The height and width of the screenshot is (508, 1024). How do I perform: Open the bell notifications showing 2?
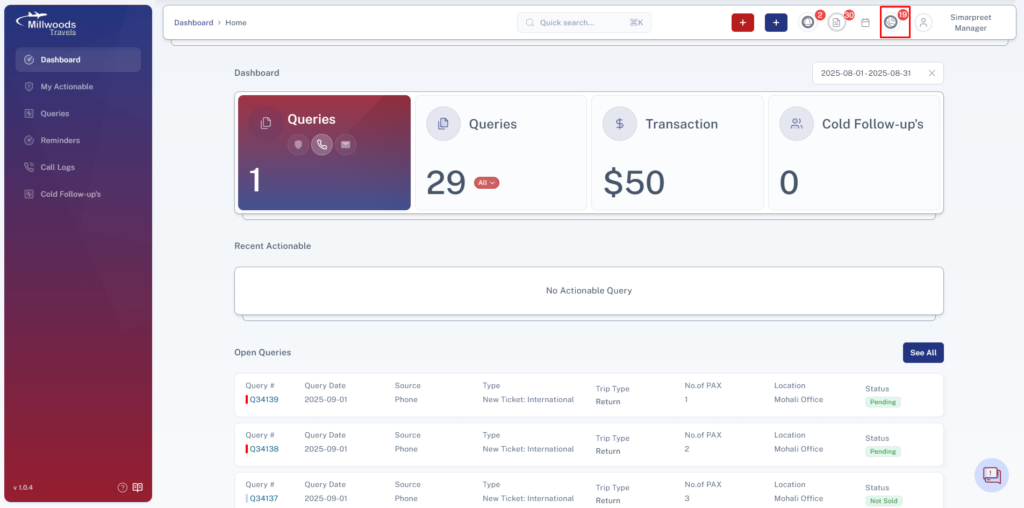point(808,22)
